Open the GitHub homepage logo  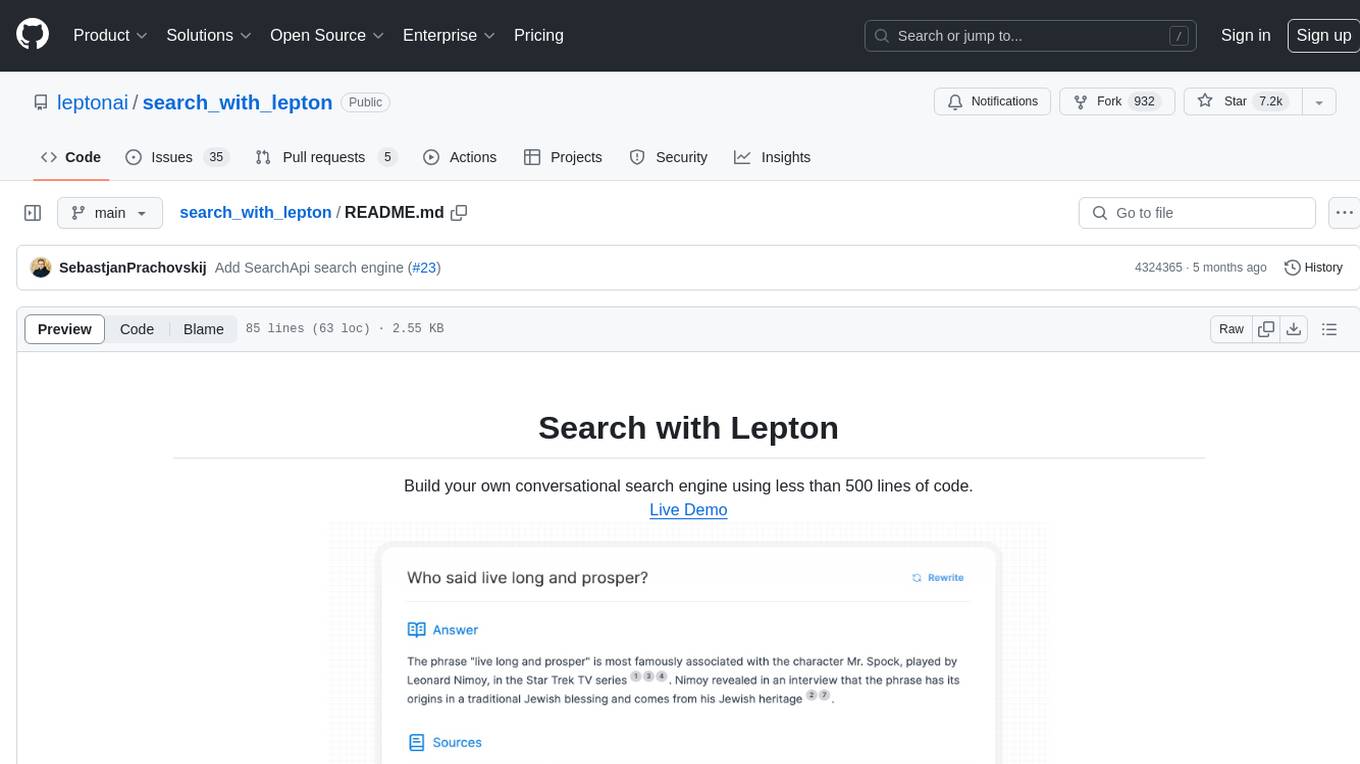pyautogui.click(x=32, y=35)
